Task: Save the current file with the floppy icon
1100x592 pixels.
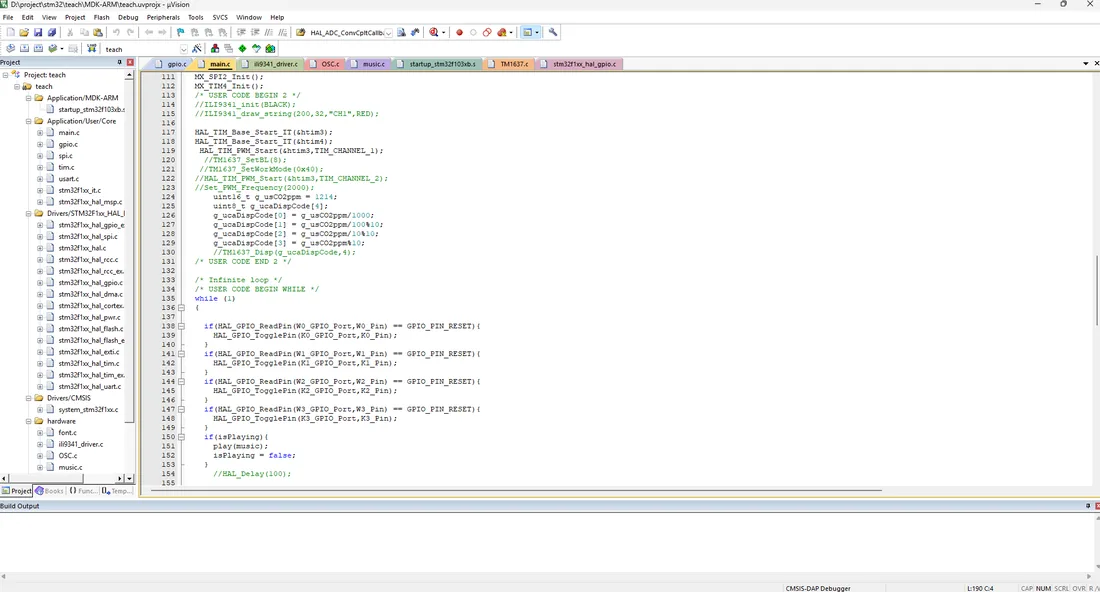Action: (x=38, y=32)
